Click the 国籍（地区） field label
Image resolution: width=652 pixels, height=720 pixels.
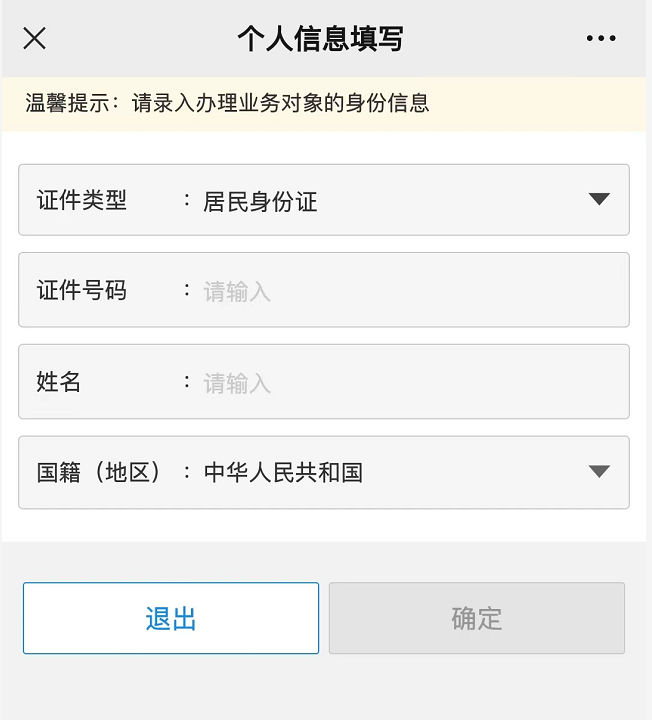pos(100,473)
